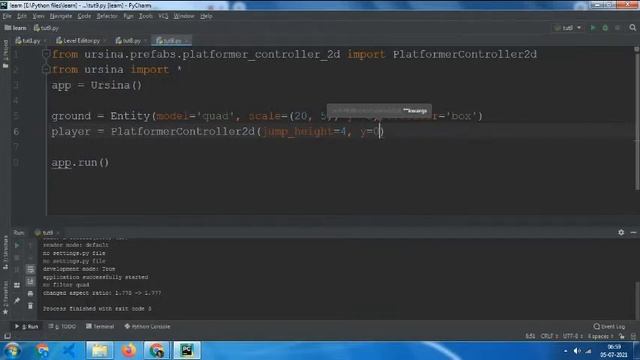The width and height of the screenshot is (640, 360).
Task: Toggle scroll to end in Run console
Action: click(30, 282)
